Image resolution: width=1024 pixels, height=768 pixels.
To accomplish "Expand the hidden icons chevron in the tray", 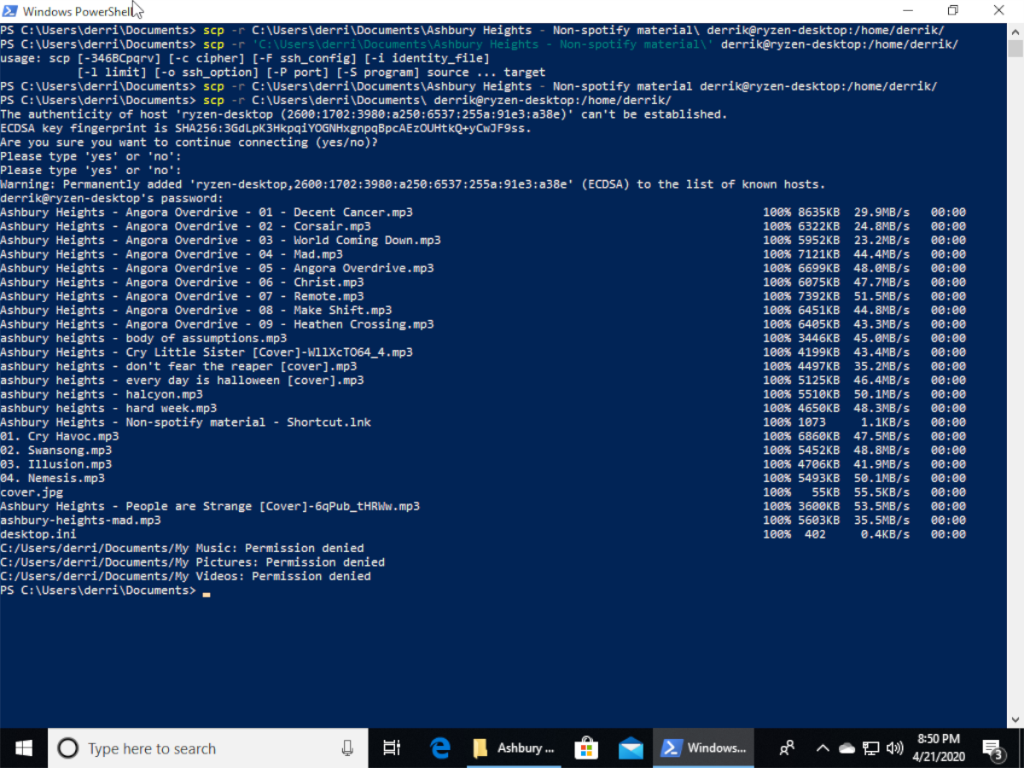I will 824,748.
